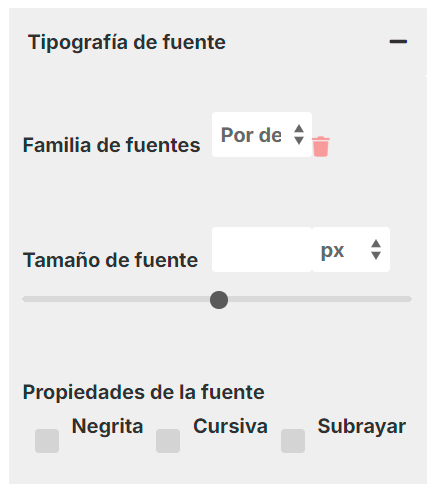Click the 'Tamaño de fuente' label

[x=110, y=260]
